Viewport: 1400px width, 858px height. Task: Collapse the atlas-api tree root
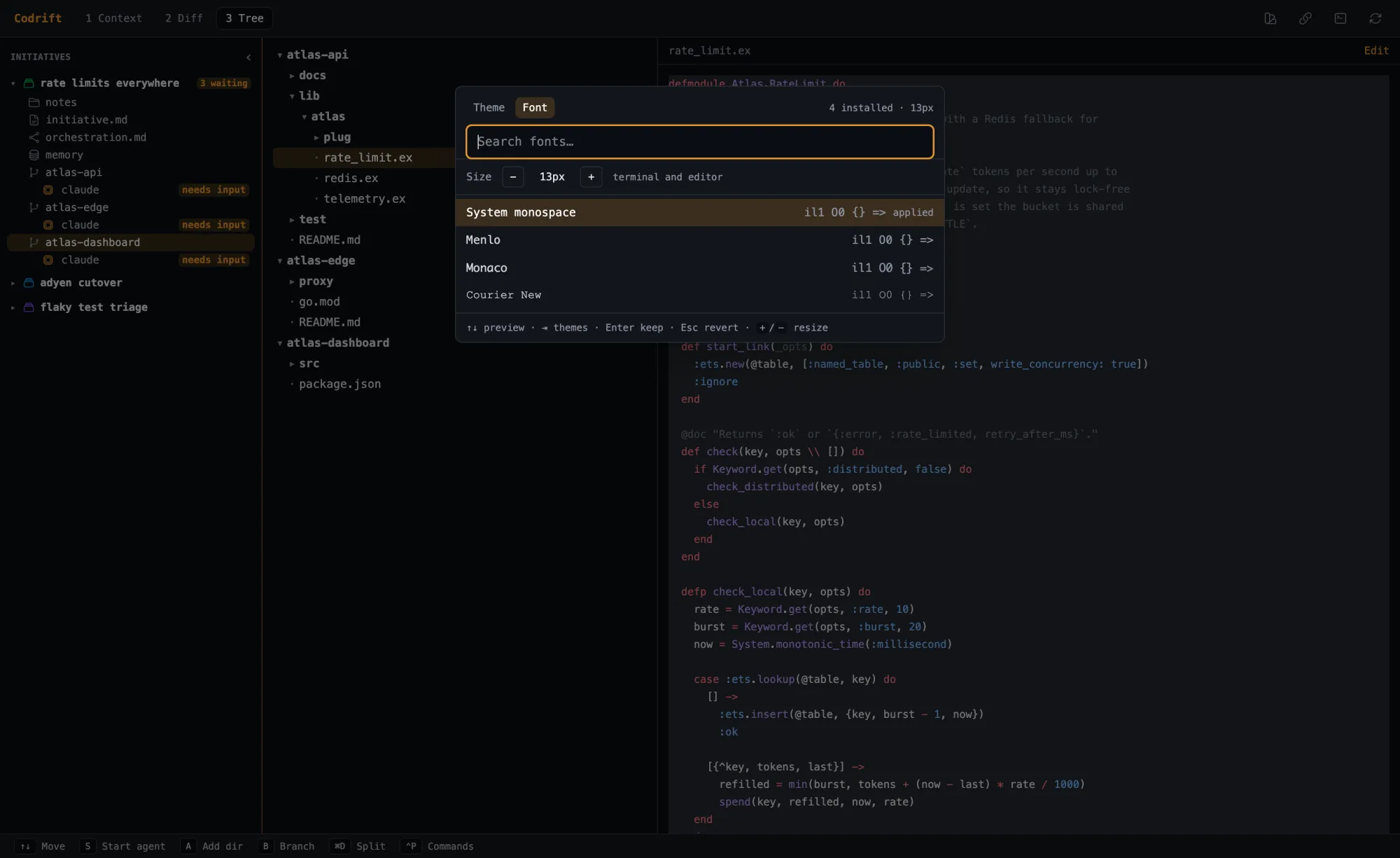[280, 55]
